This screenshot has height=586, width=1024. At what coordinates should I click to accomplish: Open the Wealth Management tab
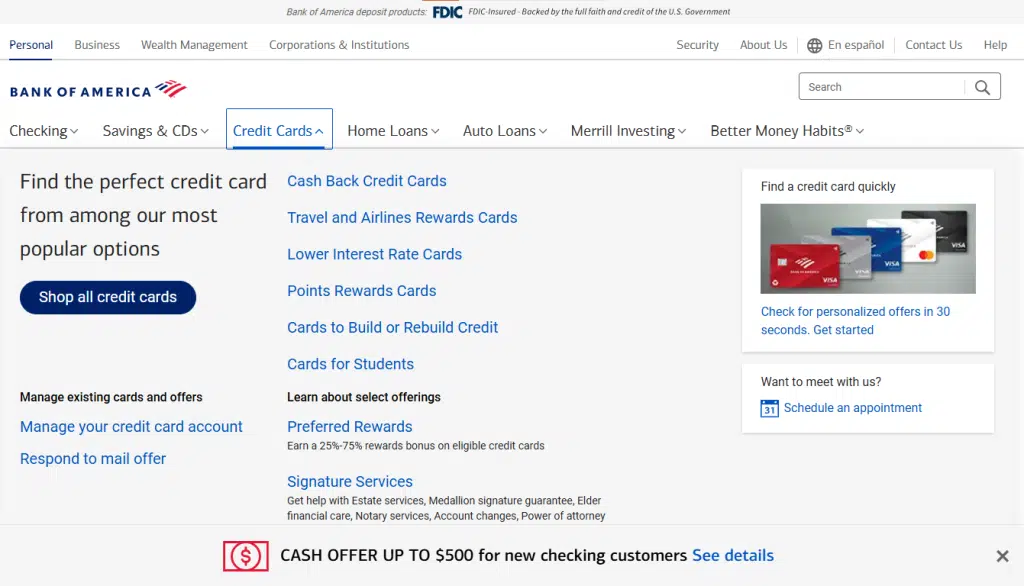click(194, 44)
